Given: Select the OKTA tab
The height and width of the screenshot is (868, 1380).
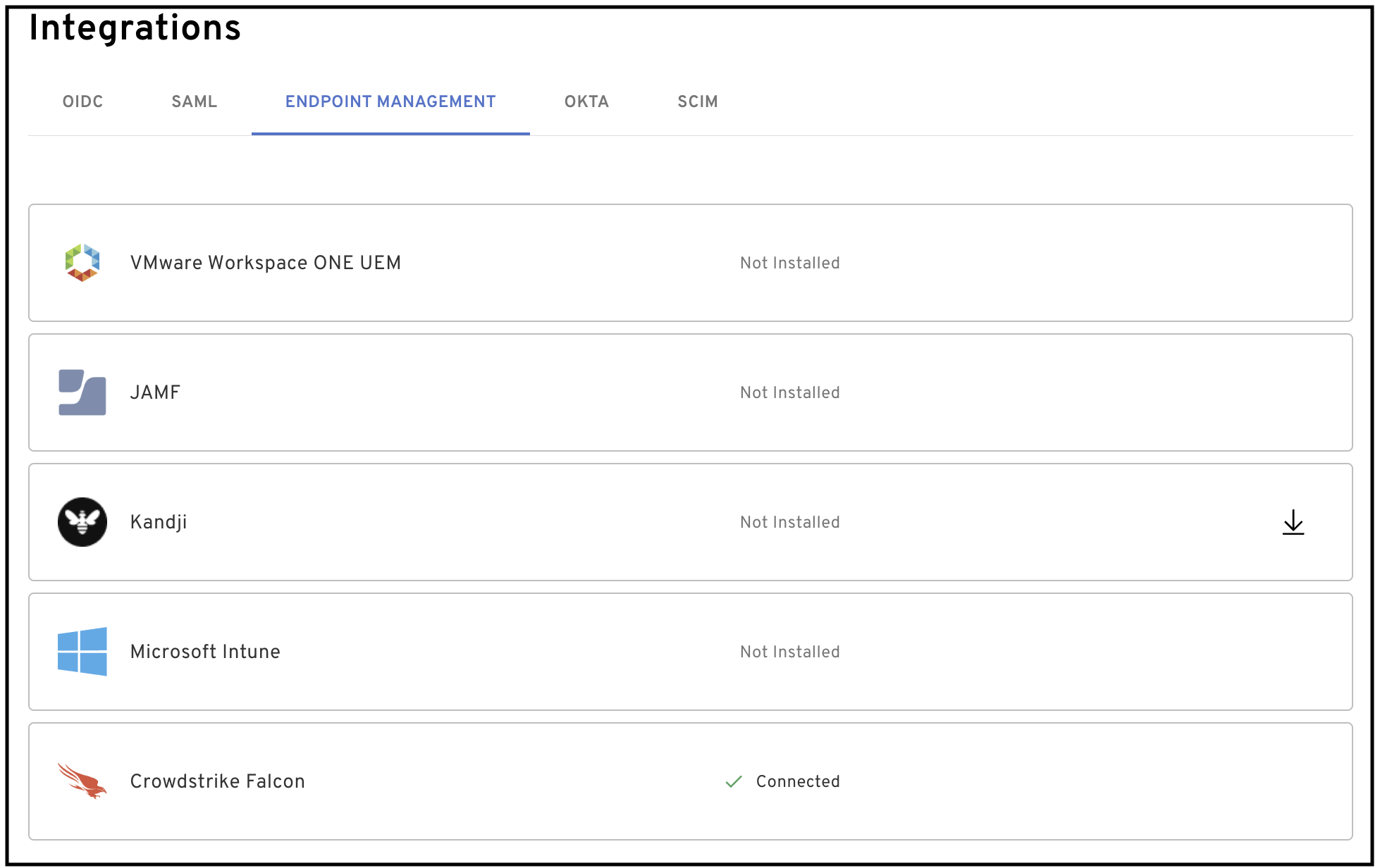Looking at the screenshot, I should click(x=586, y=101).
